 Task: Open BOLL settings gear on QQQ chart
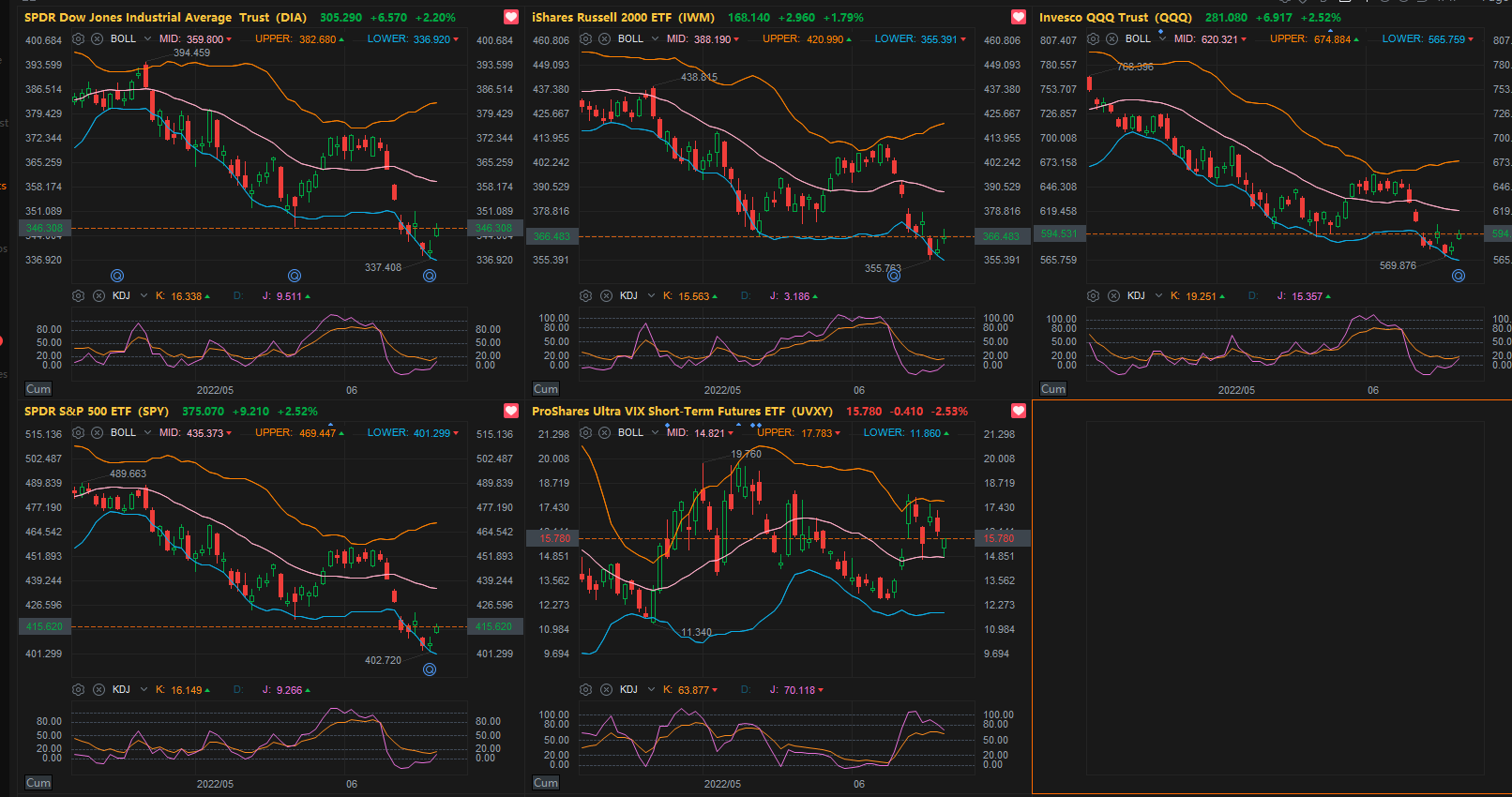pyautogui.click(x=1093, y=39)
